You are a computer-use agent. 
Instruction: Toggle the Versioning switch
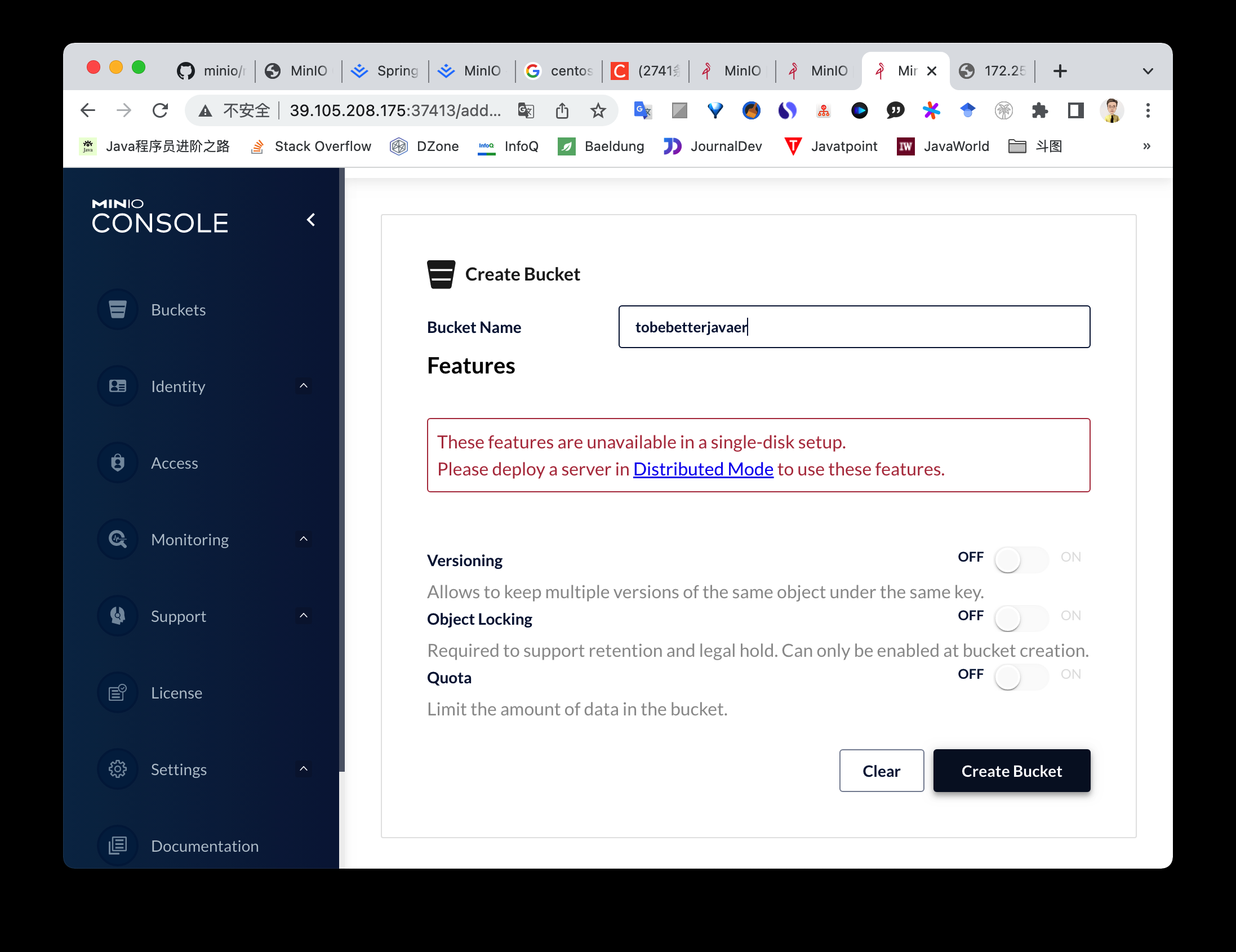pos(1020,560)
